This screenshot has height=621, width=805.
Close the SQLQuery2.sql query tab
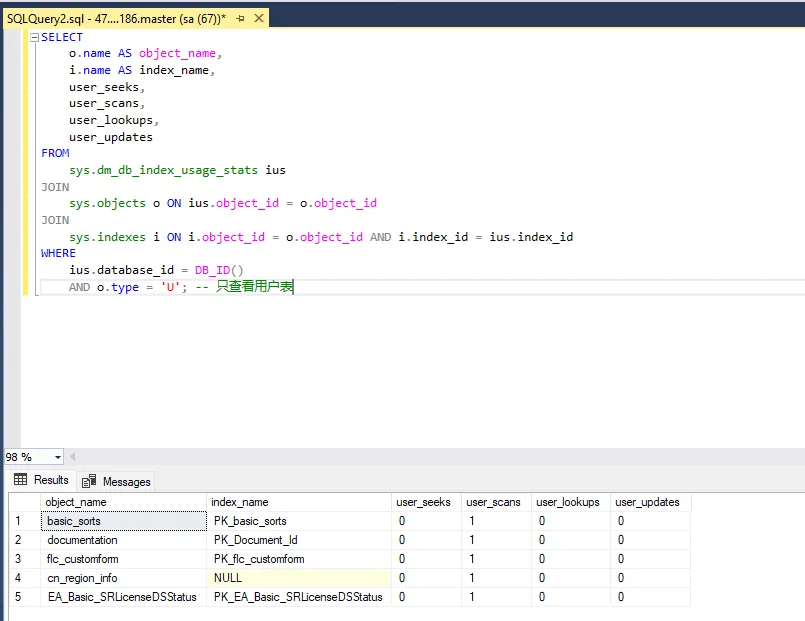[257, 19]
